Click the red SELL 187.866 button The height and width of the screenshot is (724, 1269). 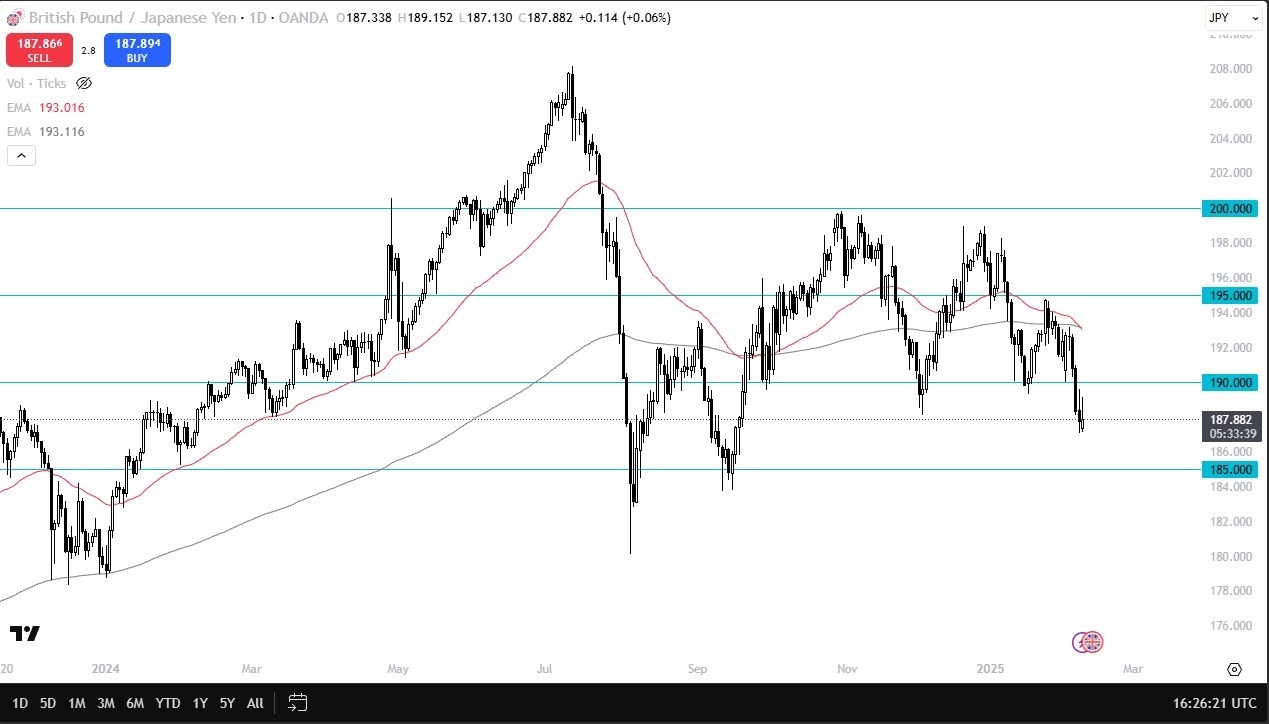pos(39,48)
